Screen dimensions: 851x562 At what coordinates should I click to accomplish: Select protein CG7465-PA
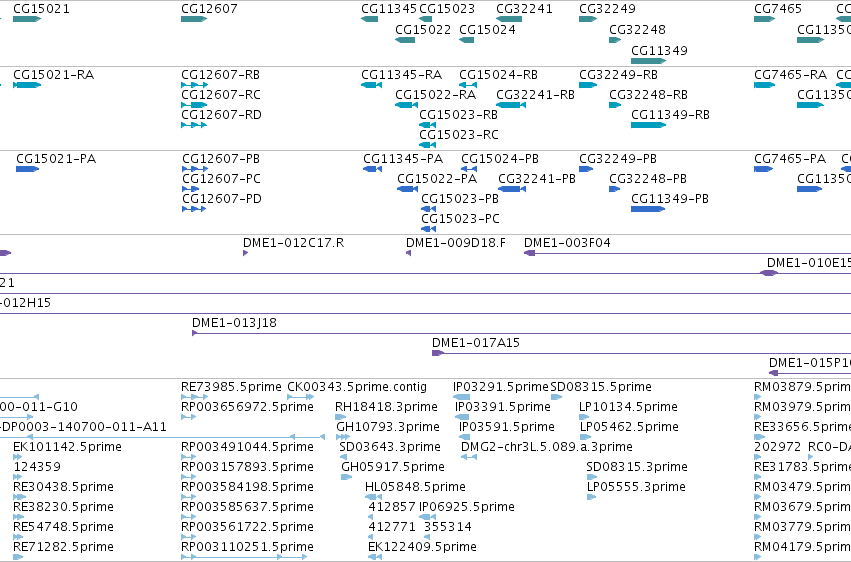tap(763, 169)
